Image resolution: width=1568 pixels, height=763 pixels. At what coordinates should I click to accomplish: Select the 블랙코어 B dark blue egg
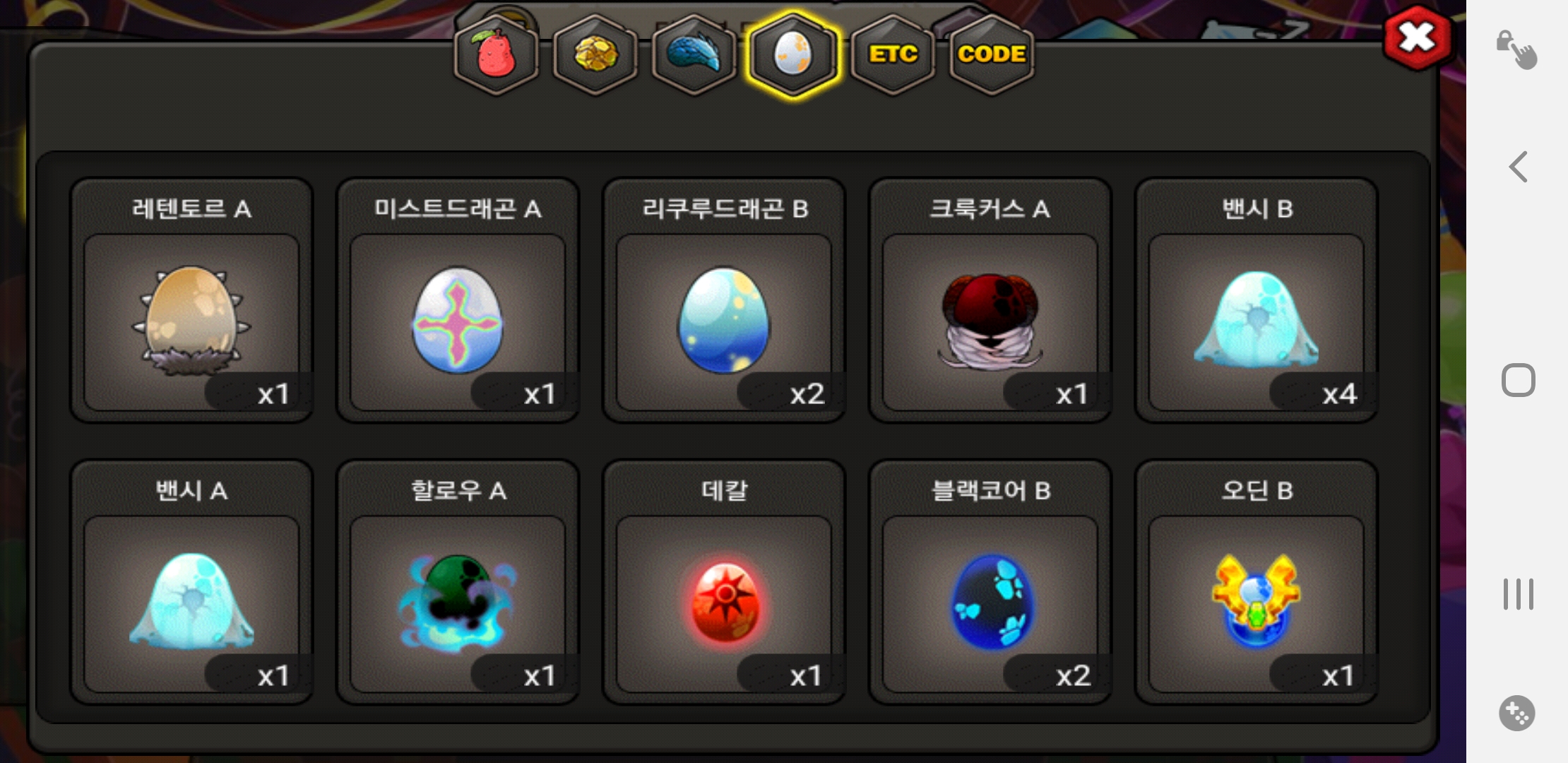990,582
